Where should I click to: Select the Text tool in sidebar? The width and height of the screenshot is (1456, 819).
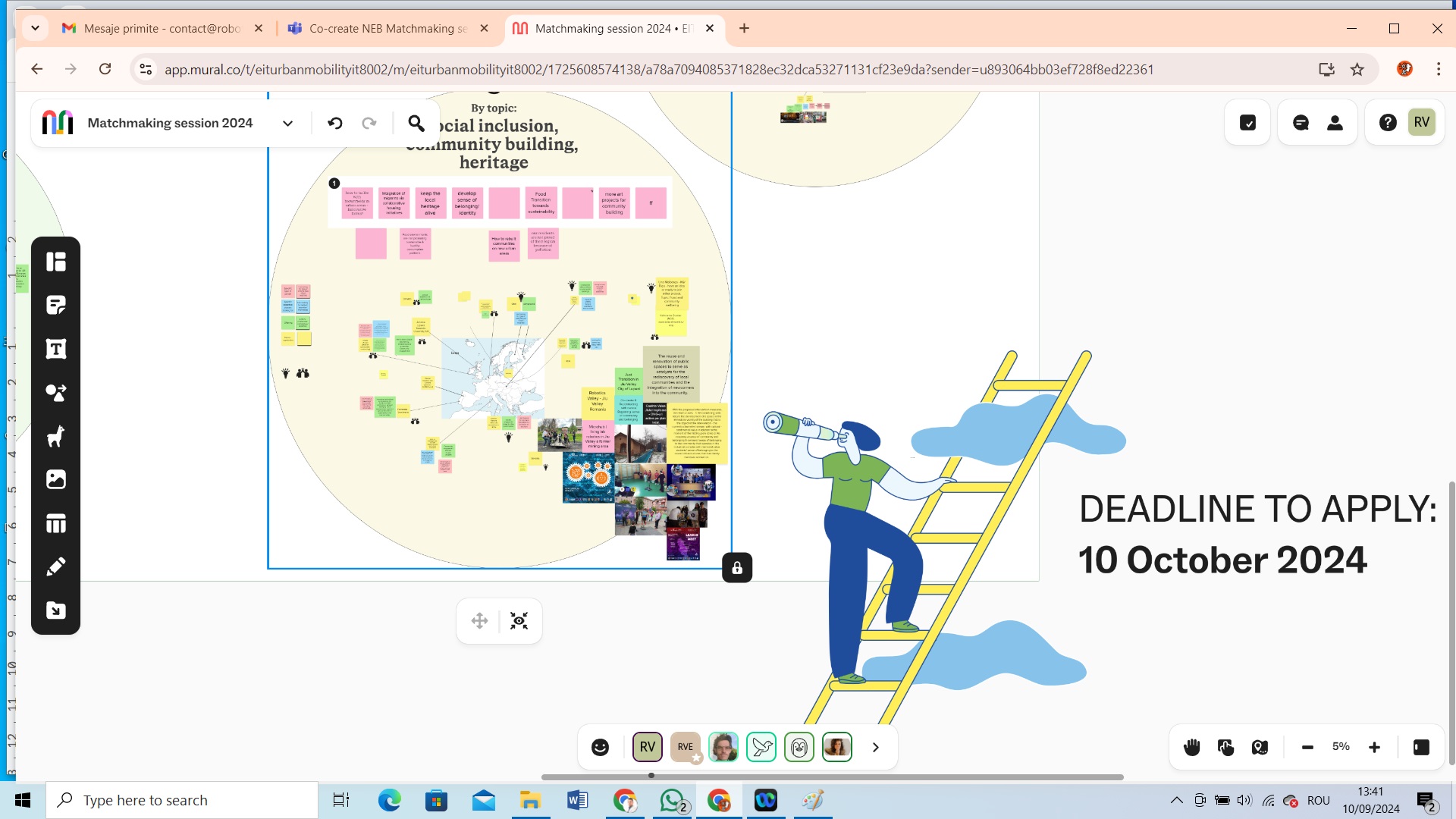pos(55,349)
